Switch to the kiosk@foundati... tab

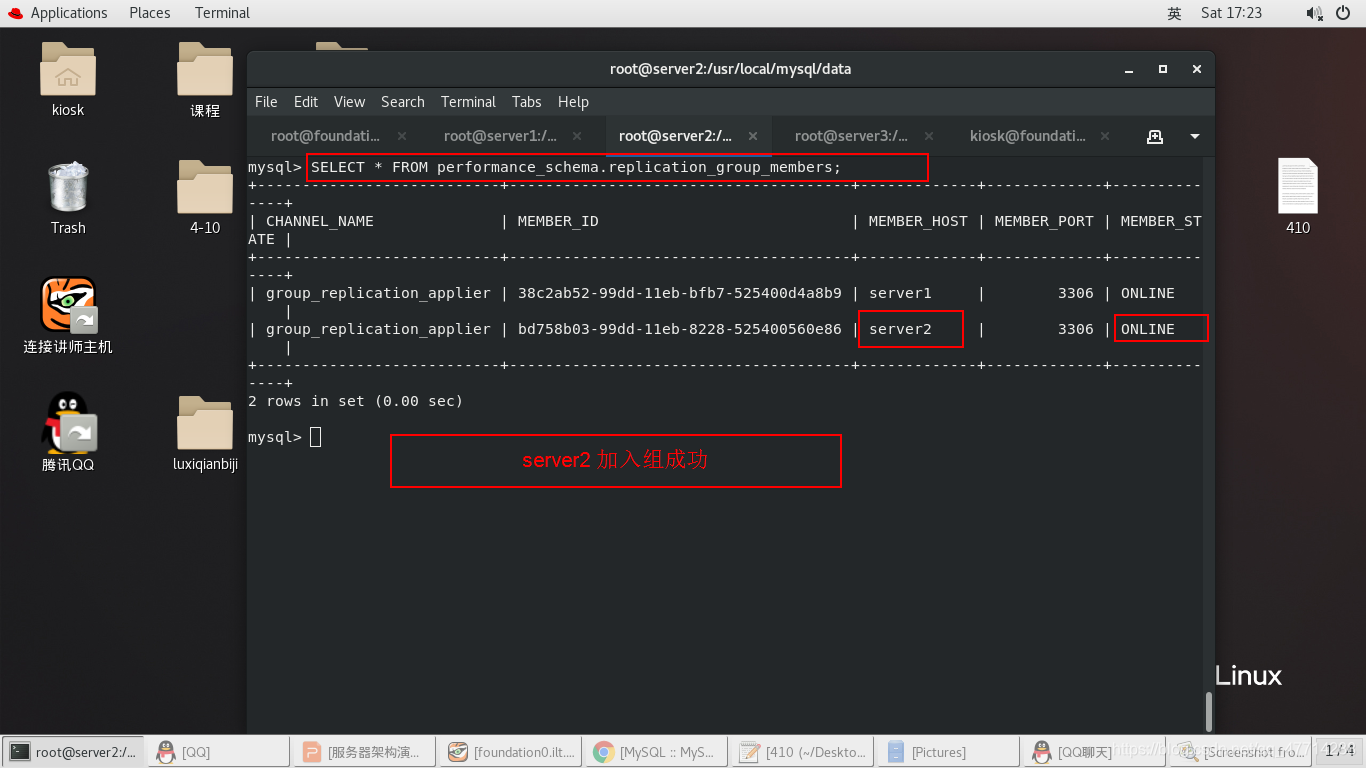tap(1027, 136)
